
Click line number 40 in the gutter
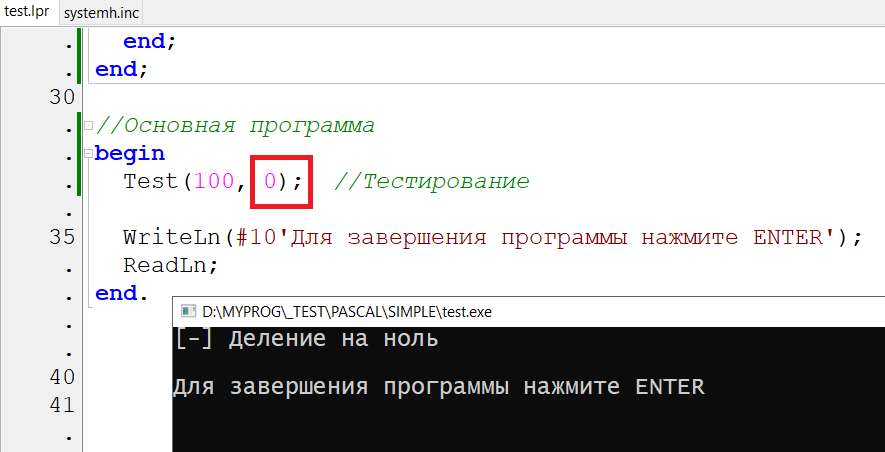pos(62,376)
